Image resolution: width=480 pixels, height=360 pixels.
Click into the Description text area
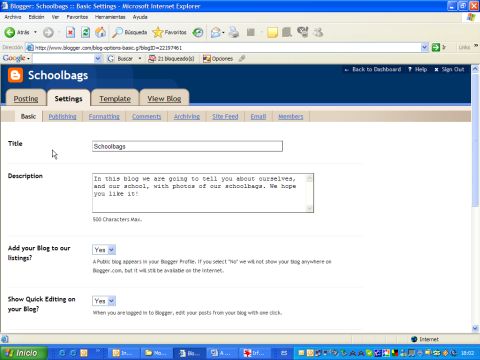tap(199, 193)
